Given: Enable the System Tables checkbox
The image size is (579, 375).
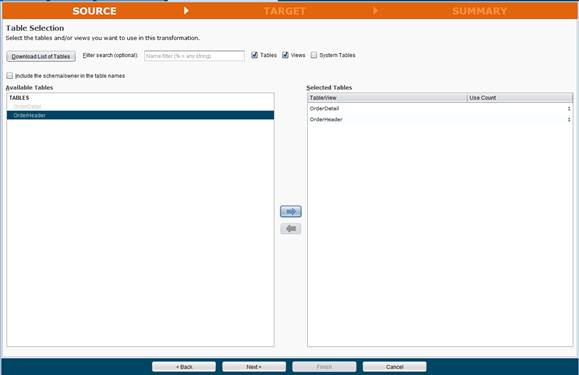Looking at the screenshot, I should point(314,55).
